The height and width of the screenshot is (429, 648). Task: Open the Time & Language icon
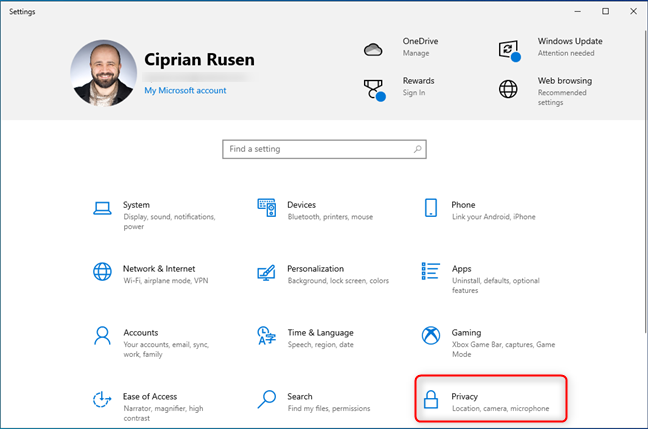pos(267,335)
